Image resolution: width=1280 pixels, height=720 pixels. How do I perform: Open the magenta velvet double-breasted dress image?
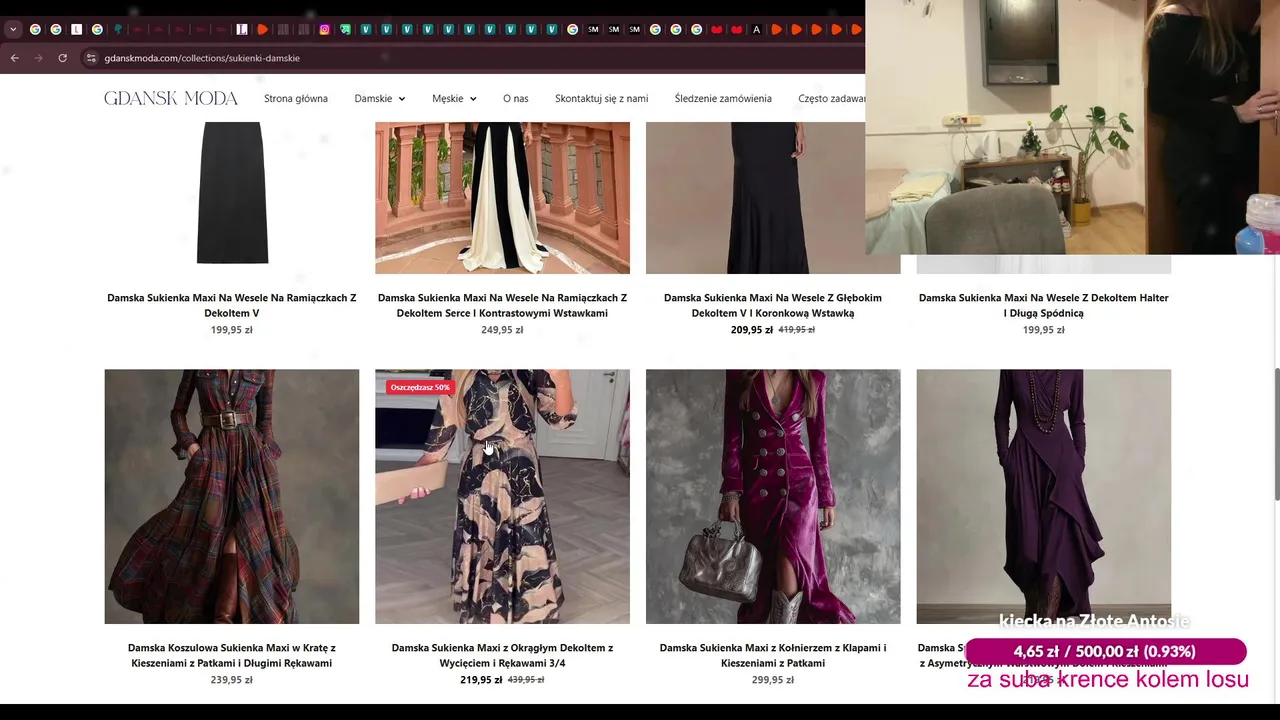coord(773,496)
